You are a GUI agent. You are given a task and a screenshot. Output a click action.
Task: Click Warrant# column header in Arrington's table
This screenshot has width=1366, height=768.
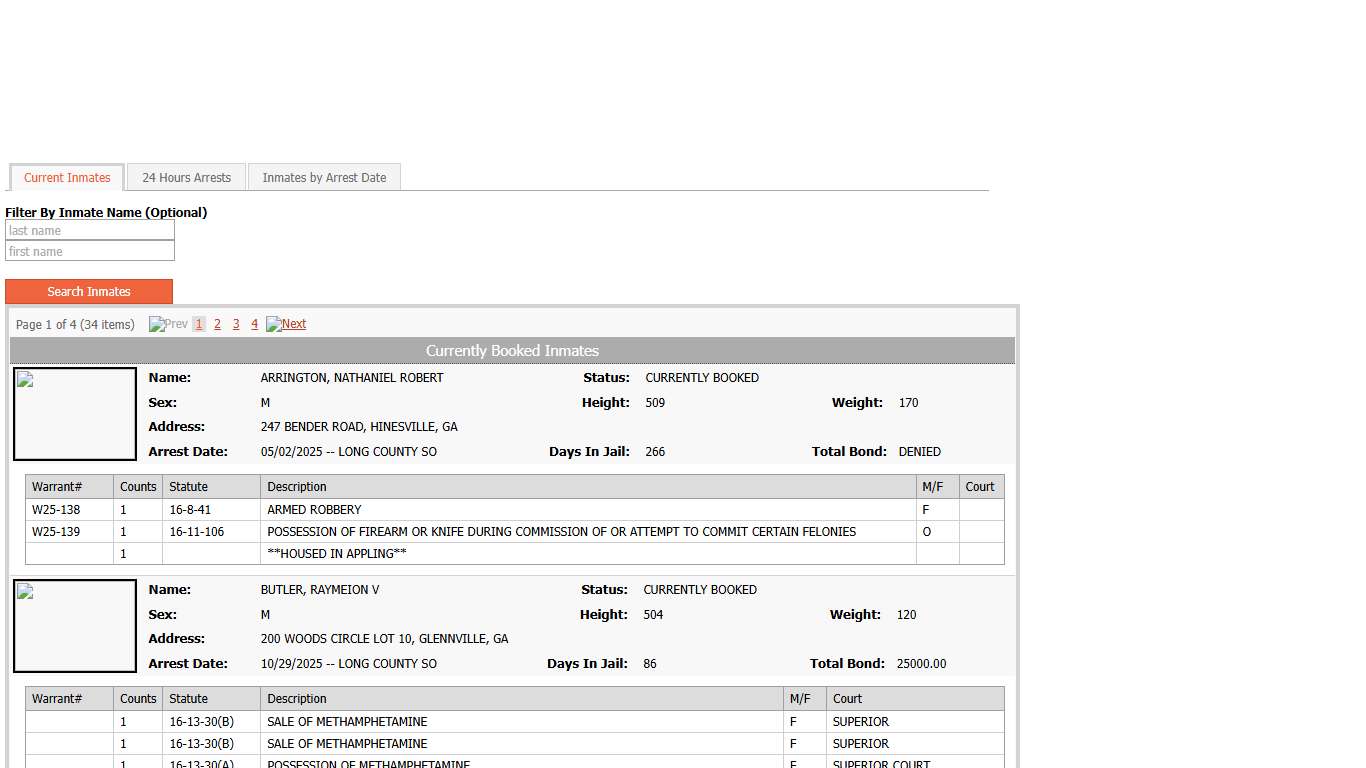click(57, 487)
